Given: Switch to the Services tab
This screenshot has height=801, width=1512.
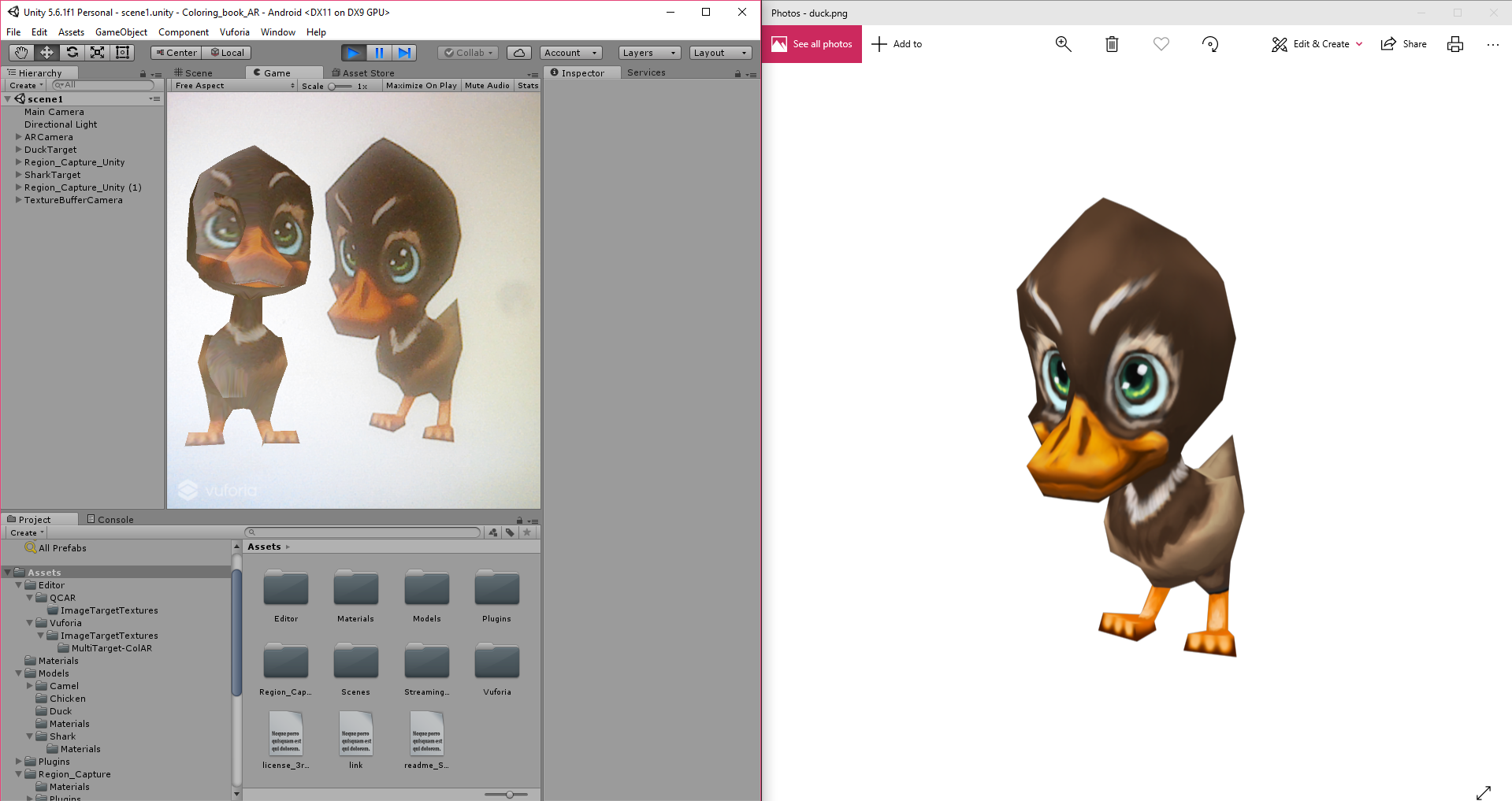Looking at the screenshot, I should click(x=646, y=72).
